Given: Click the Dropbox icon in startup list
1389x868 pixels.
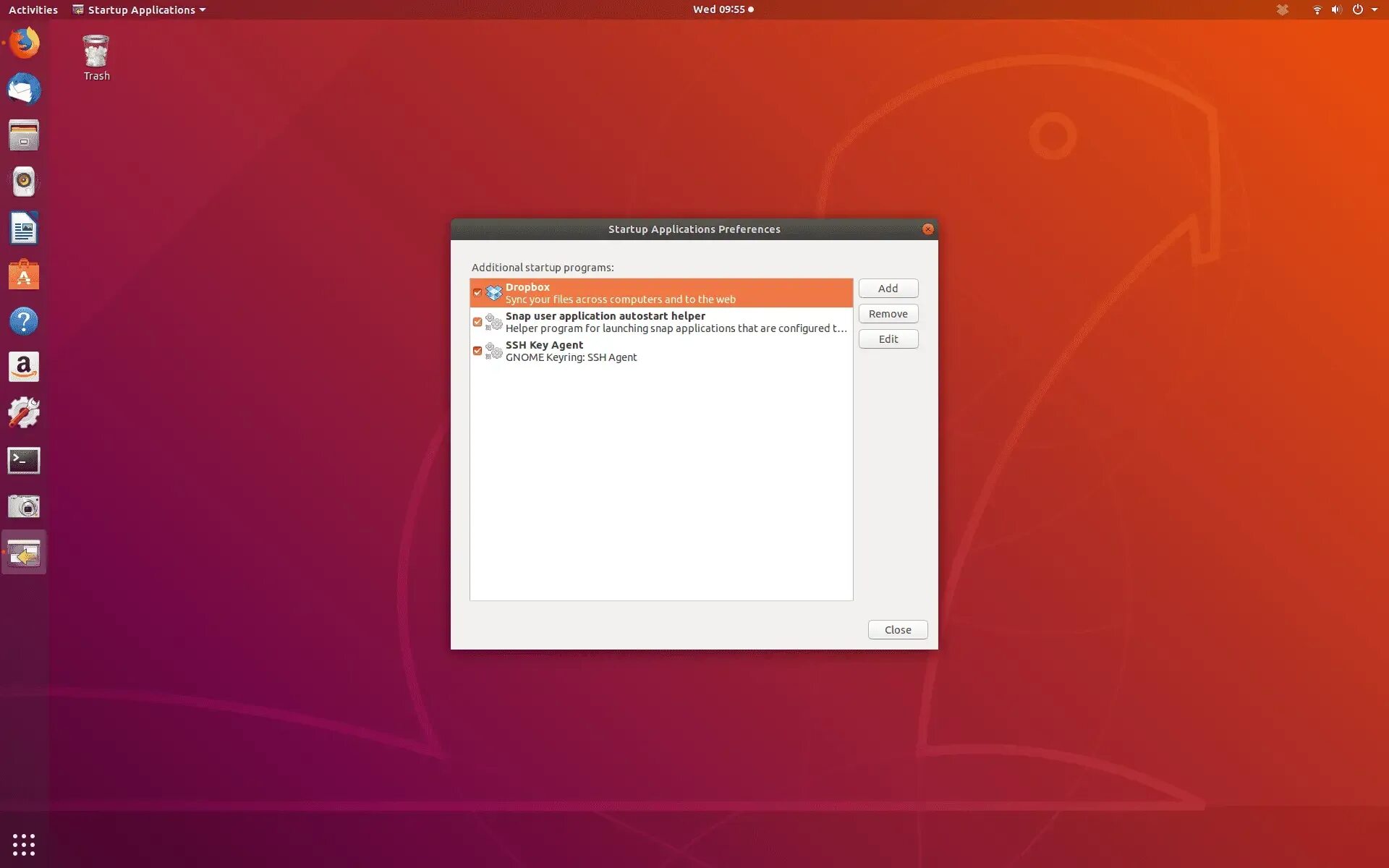Looking at the screenshot, I should 493,293.
